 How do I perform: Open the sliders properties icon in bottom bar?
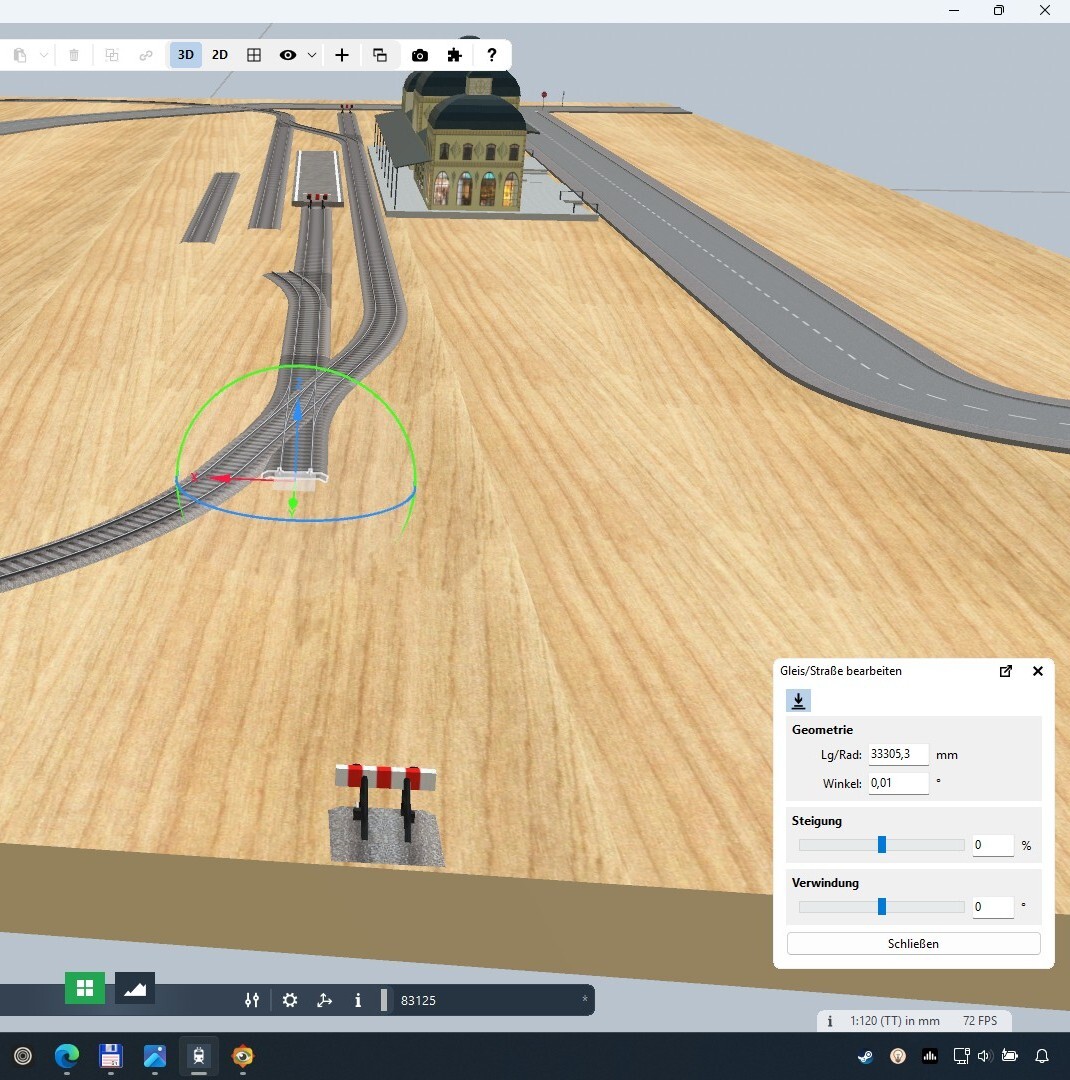[252, 1000]
